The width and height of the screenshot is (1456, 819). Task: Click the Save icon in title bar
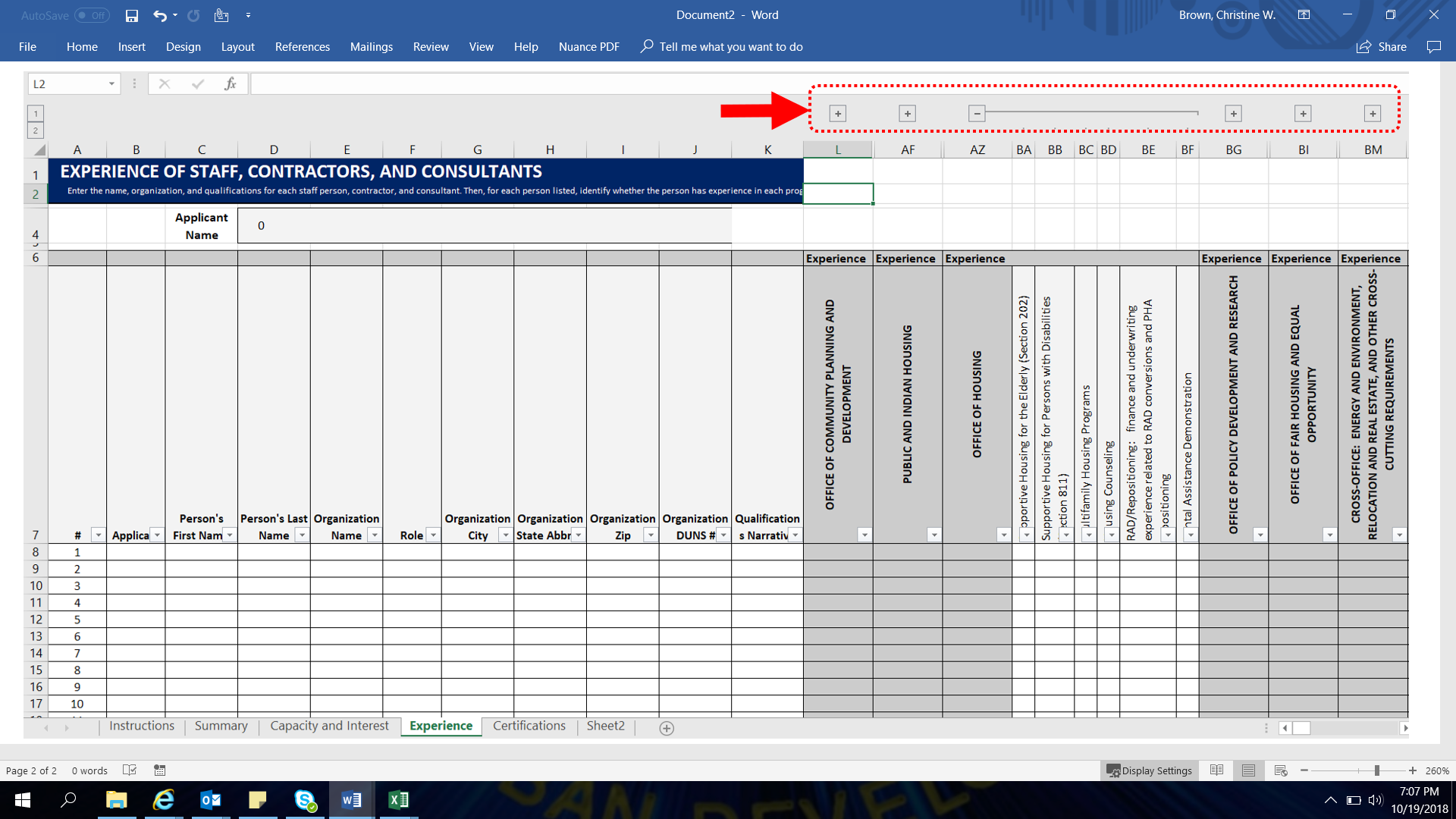132,15
